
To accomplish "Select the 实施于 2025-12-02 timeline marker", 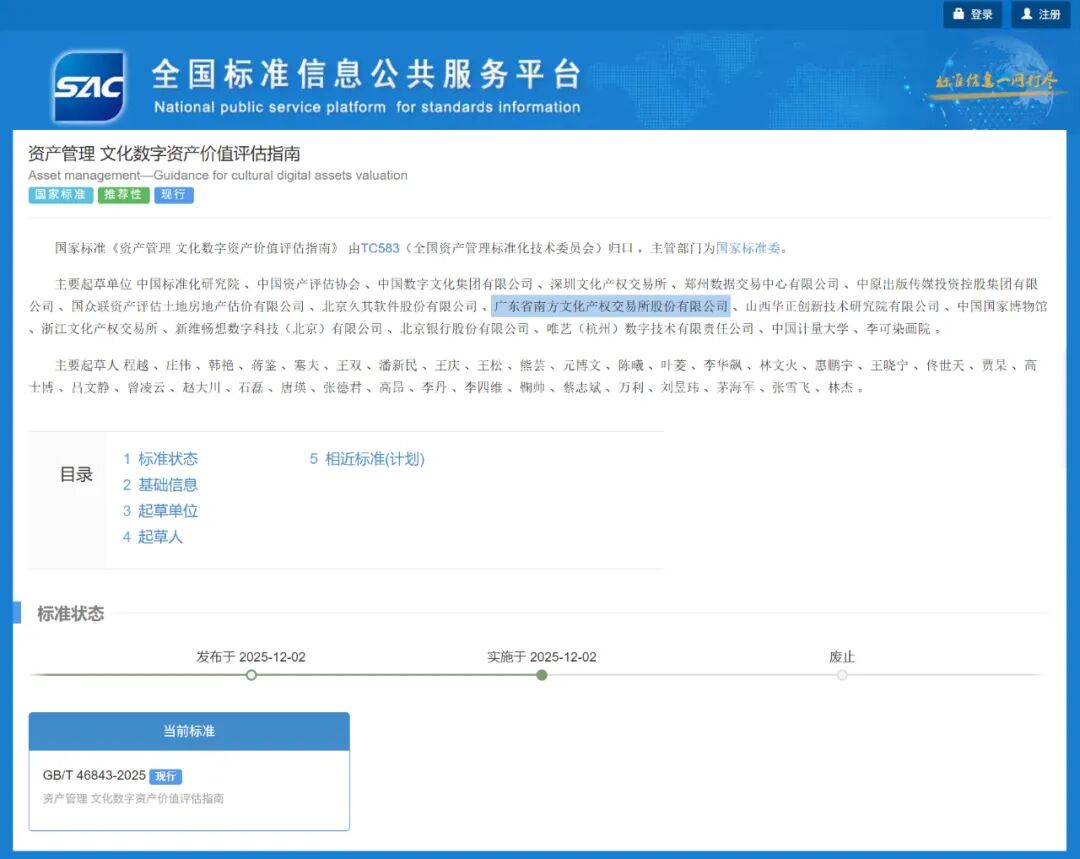I will [x=542, y=675].
